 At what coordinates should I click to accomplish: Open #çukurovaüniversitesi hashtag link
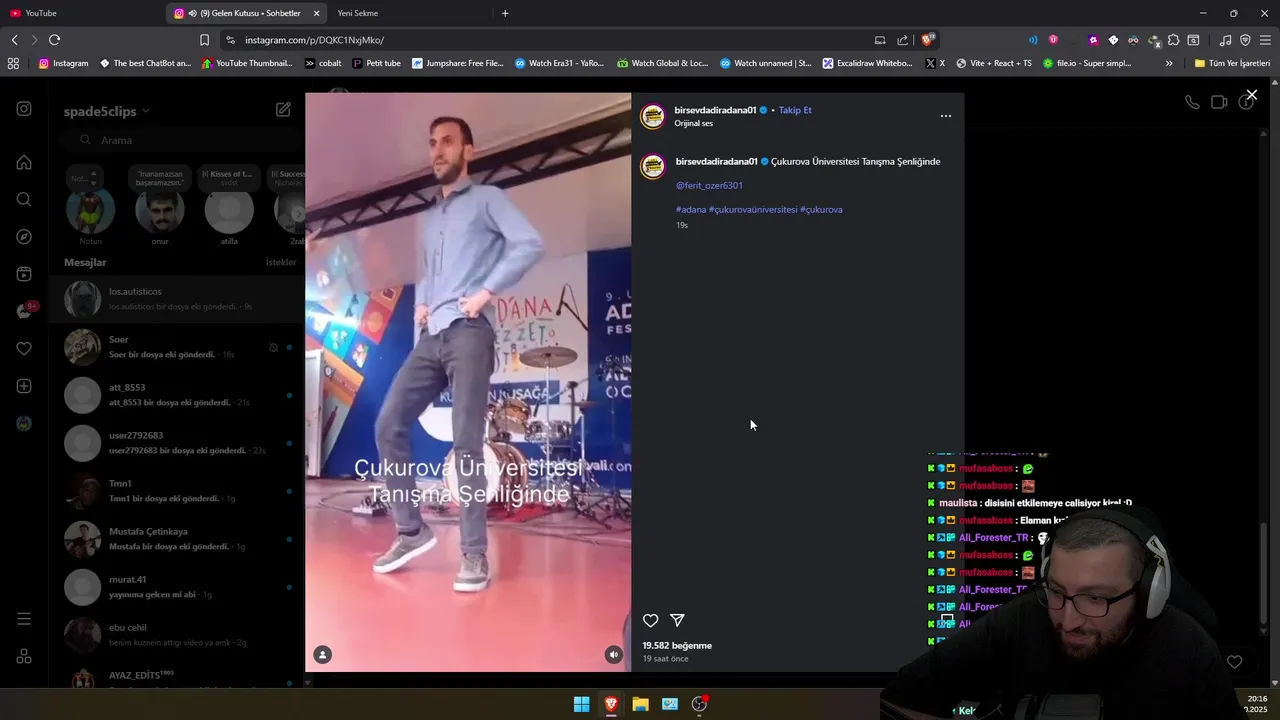pyautogui.click(x=753, y=210)
